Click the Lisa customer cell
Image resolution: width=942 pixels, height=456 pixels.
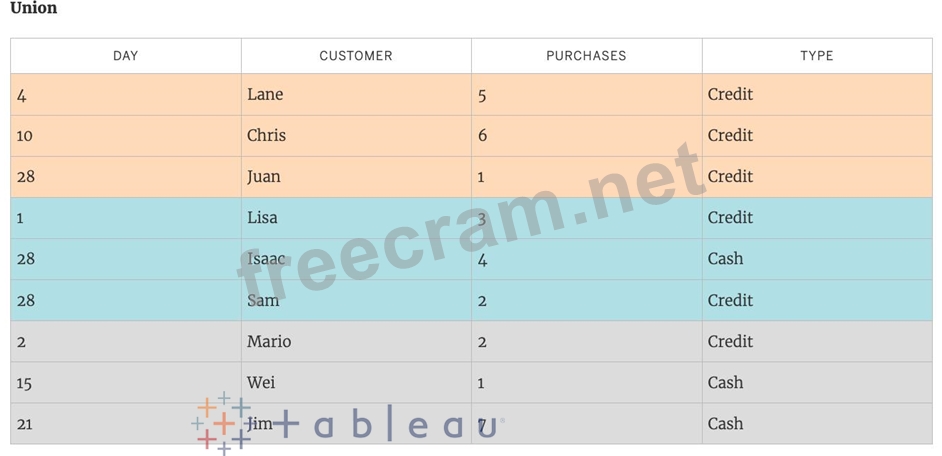click(262, 218)
